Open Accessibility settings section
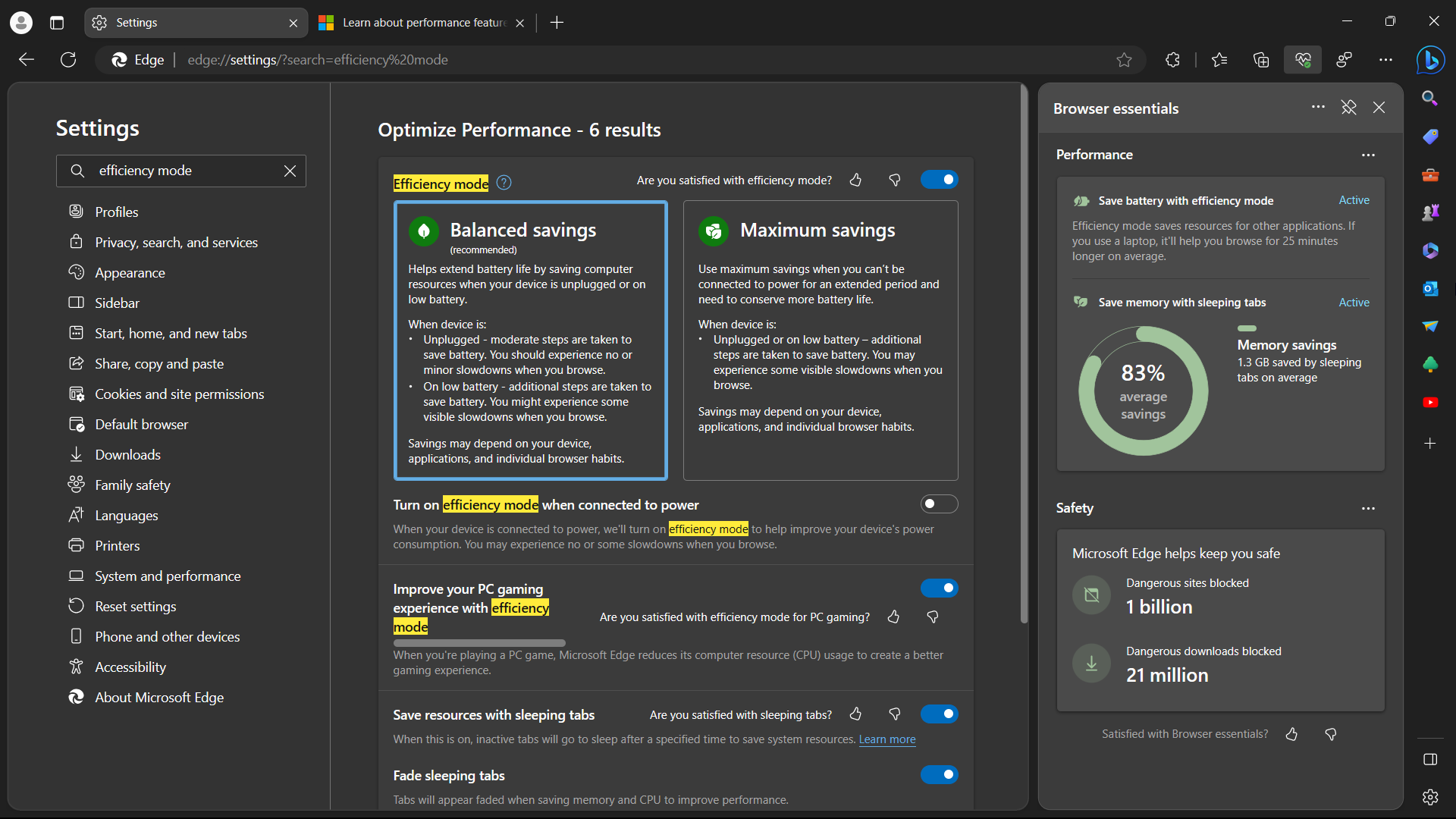 (x=130, y=667)
